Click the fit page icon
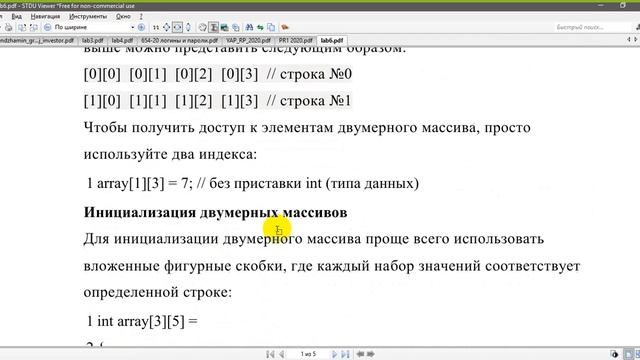Image resolution: width=640 pixels, height=360 pixels. click(167, 27)
